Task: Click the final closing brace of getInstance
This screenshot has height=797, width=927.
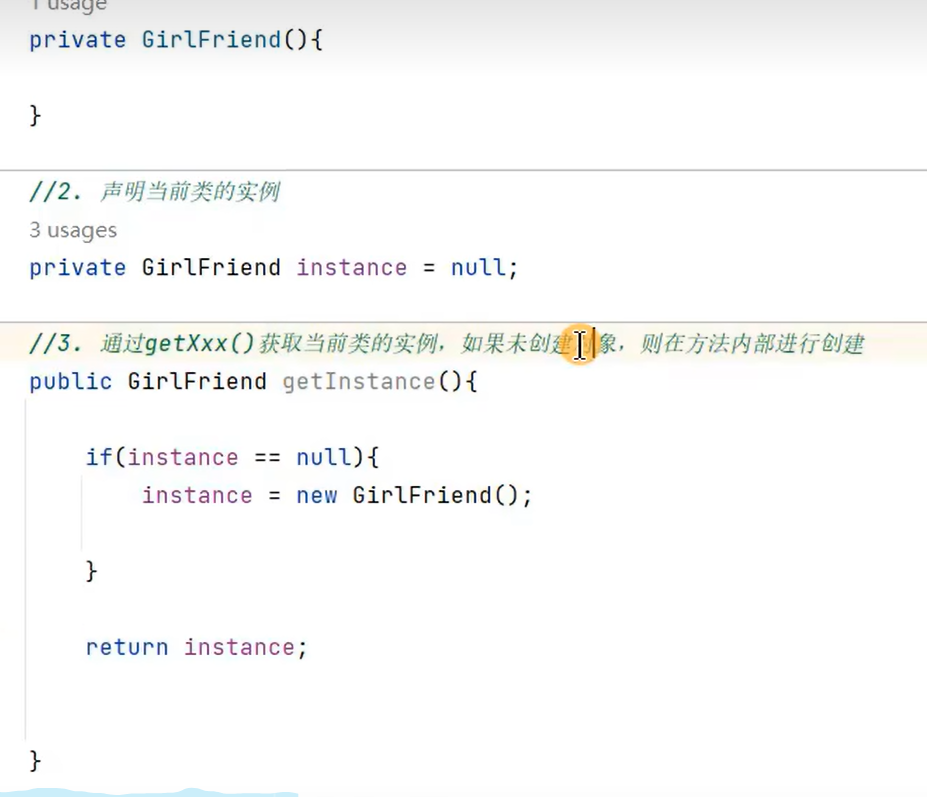Action: (36, 760)
